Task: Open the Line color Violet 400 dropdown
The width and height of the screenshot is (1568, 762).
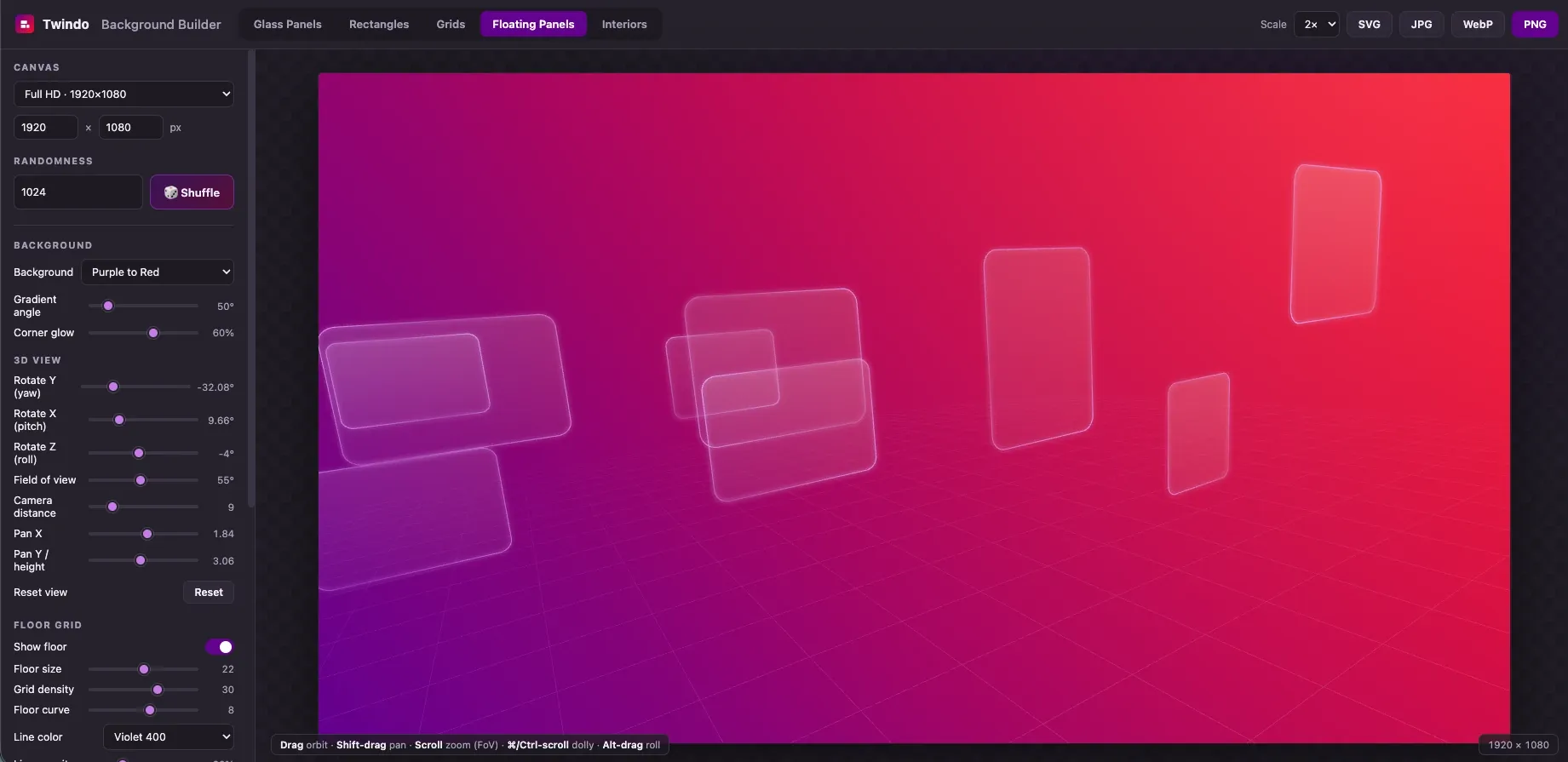Action: pyautogui.click(x=169, y=736)
